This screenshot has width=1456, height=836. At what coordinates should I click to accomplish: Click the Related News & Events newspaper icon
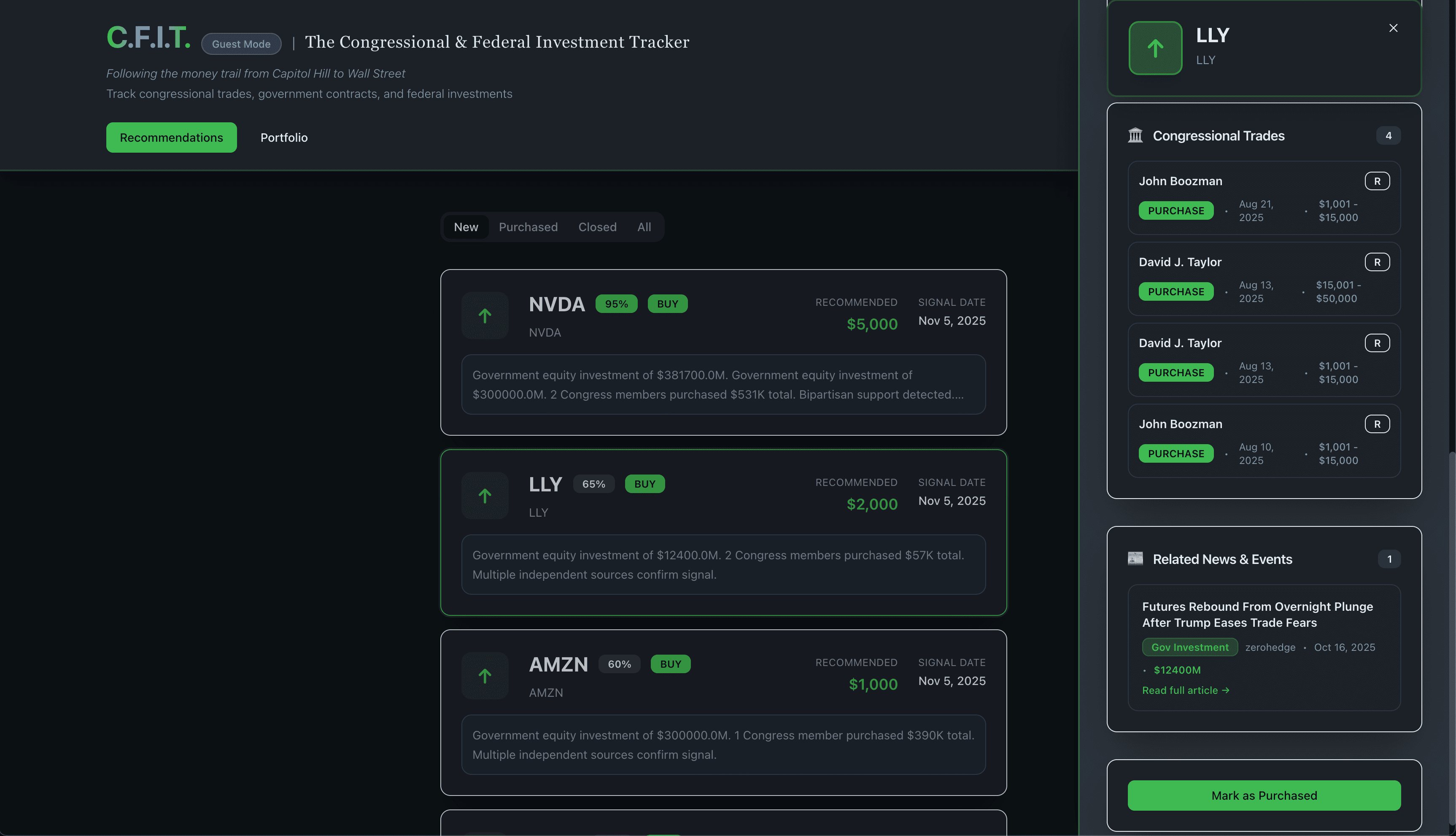point(1135,558)
